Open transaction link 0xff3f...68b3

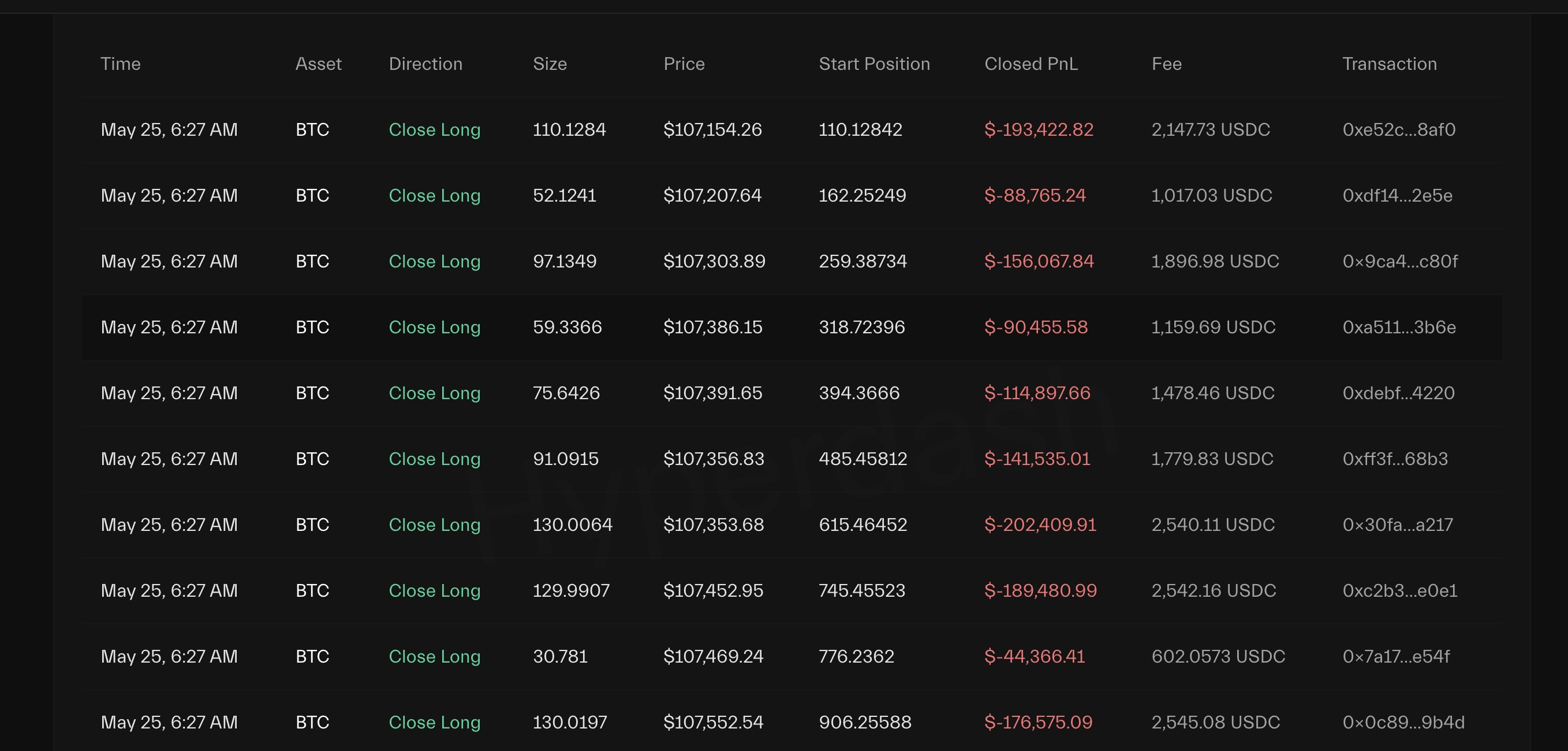1395,459
